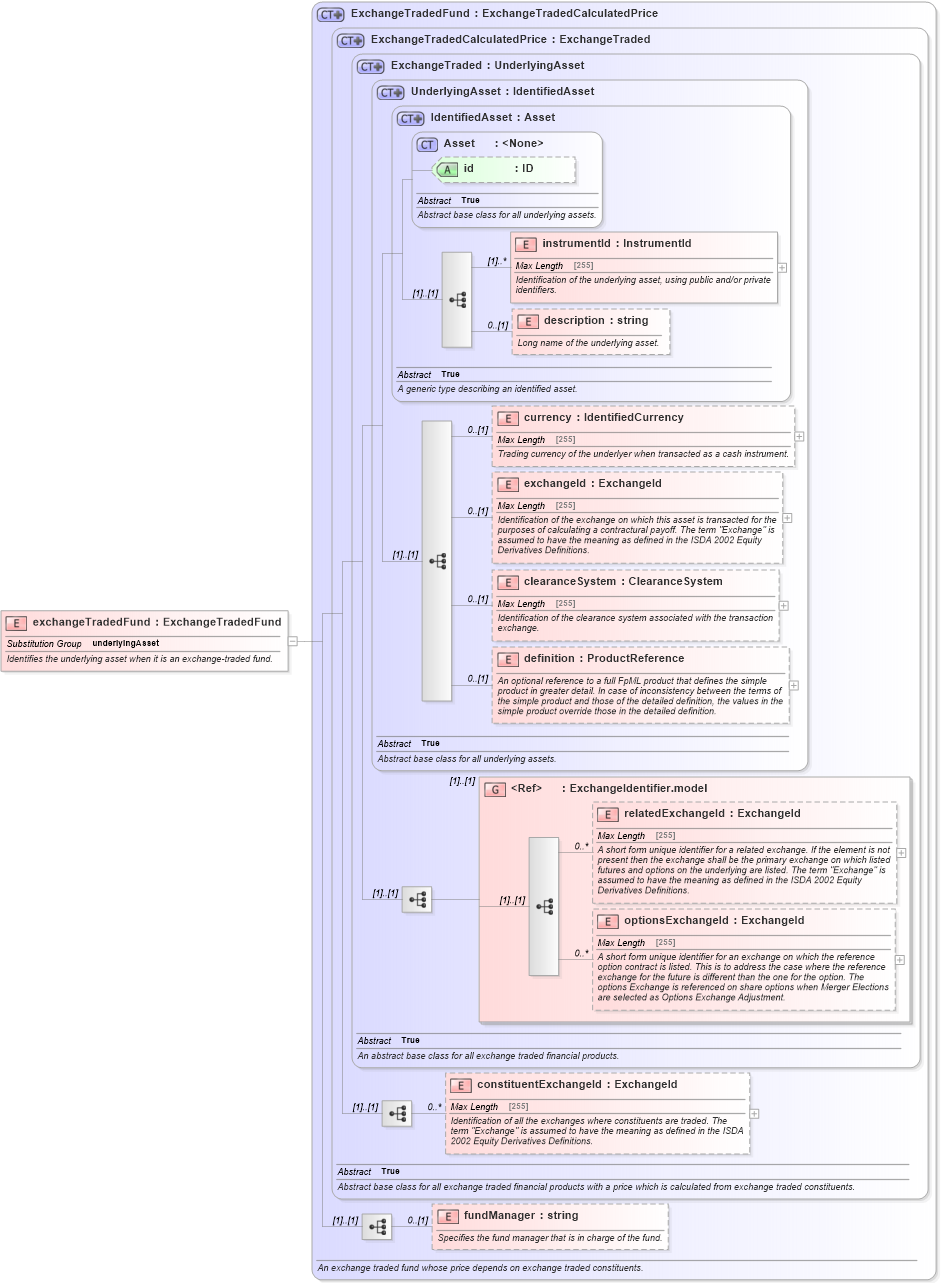
Task: Click the instrumentId : InstrumentId label
Action: [616, 245]
